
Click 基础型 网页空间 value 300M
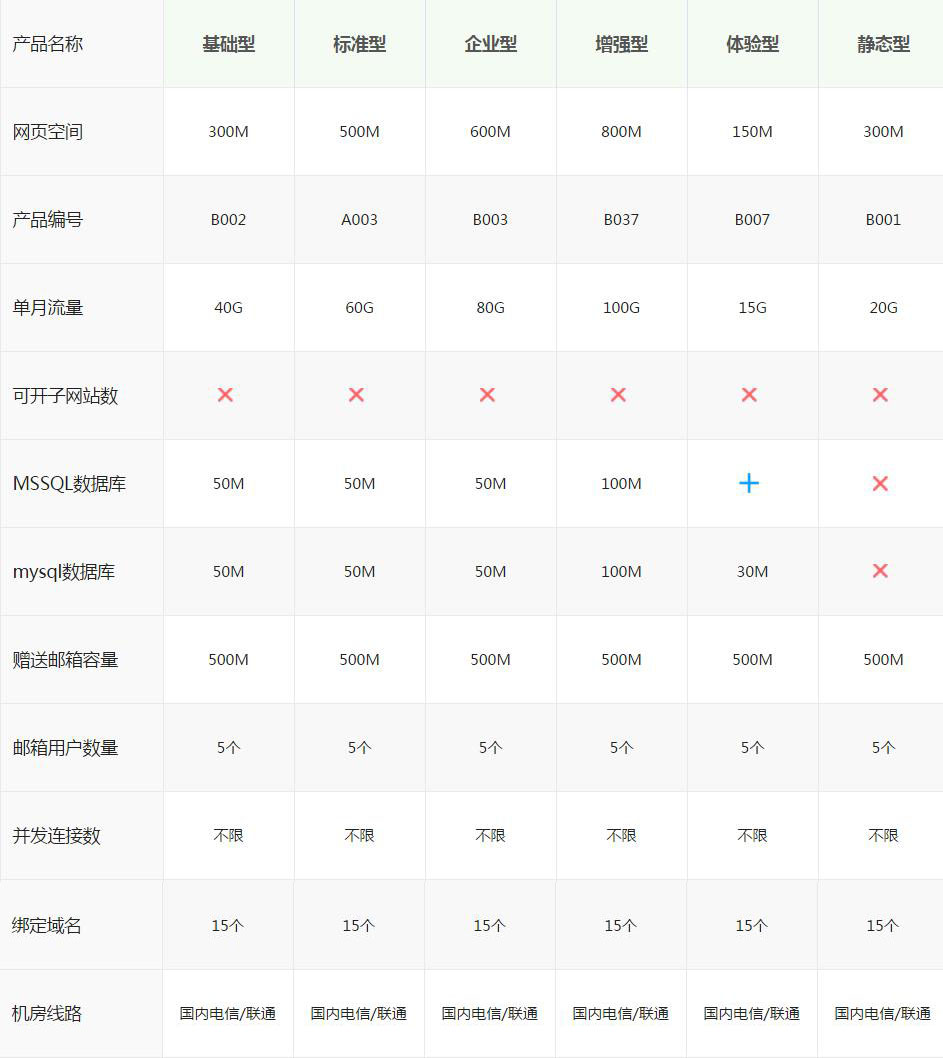(x=229, y=132)
